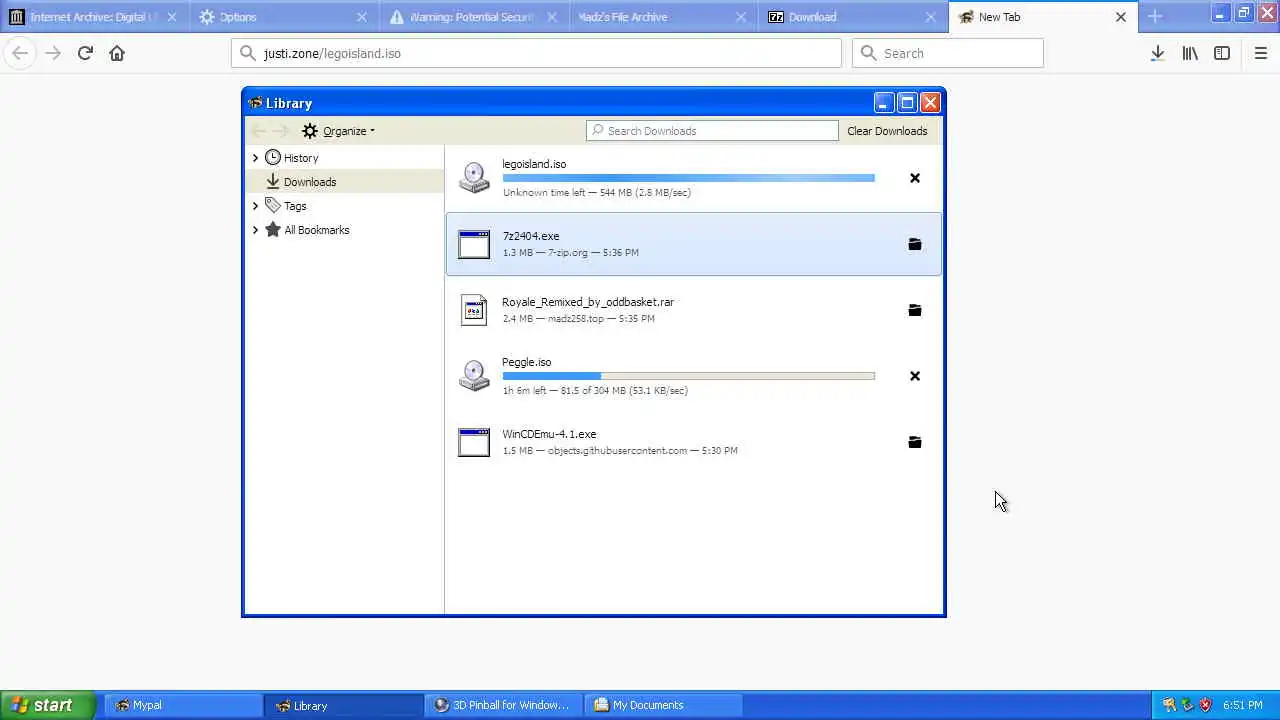Open the browser library bookshelf icon

1190,53
